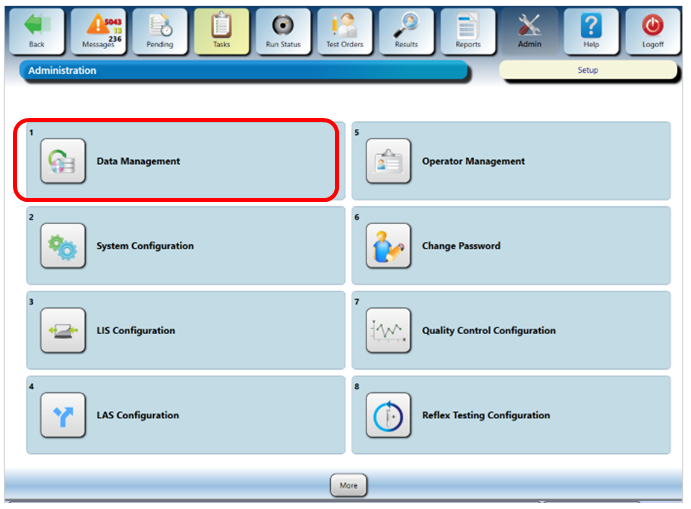Open the Reports screen

[468, 30]
